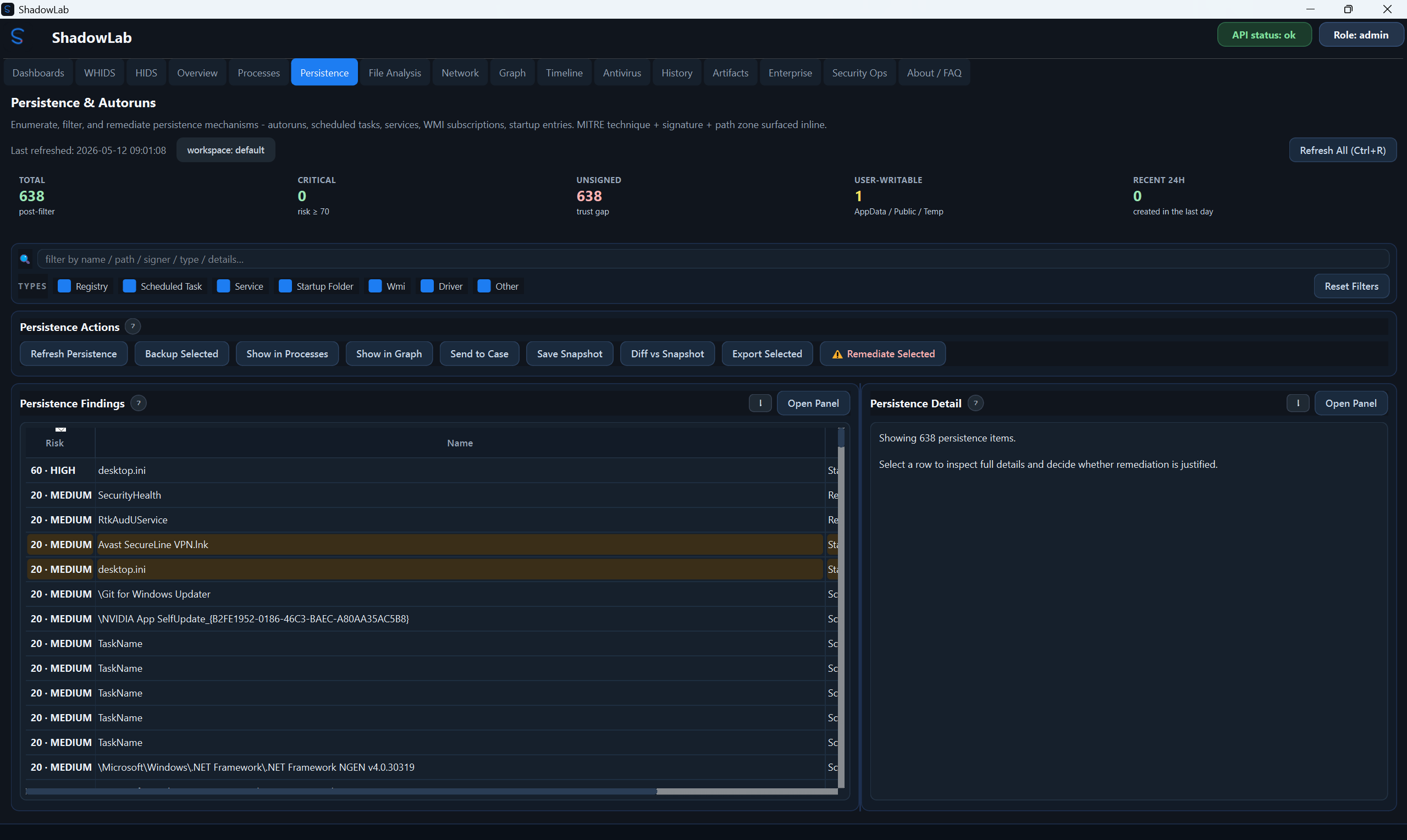Toggle the Service type checkbox

point(224,286)
